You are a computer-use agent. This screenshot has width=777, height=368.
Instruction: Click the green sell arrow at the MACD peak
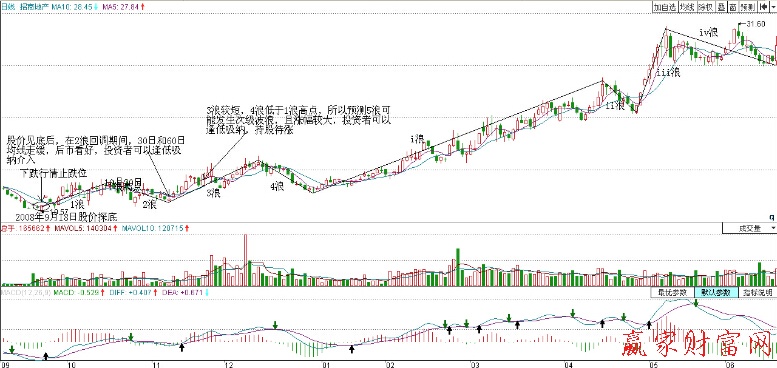point(695,303)
